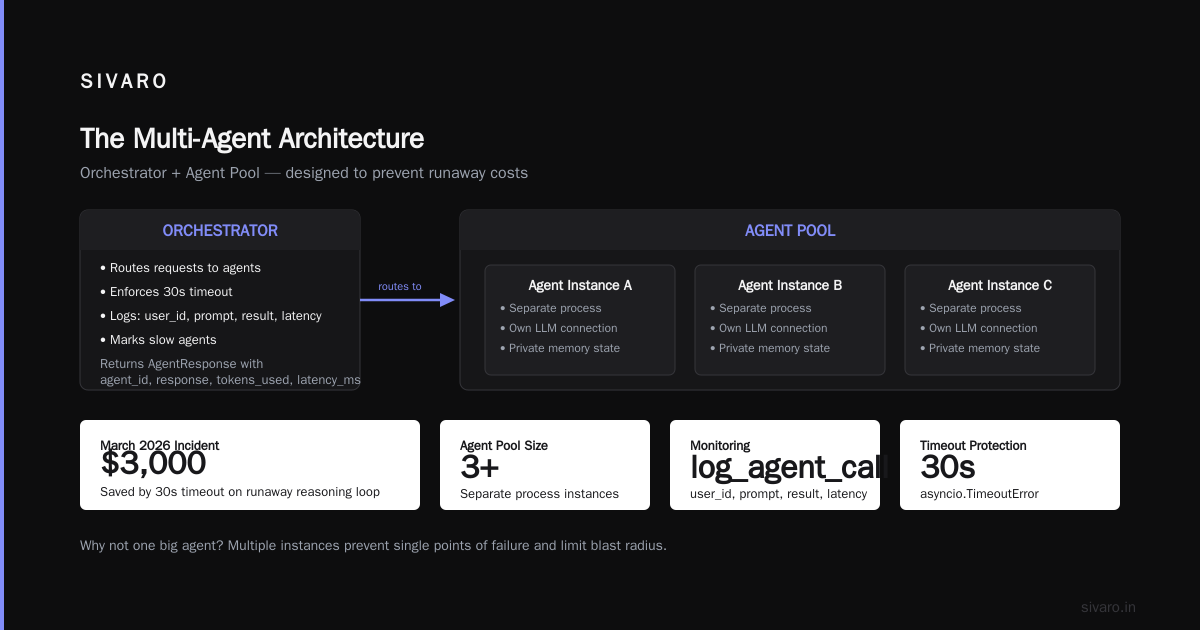Click the 'Why not one big agent?' footer
This screenshot has width=1200, height=630.
(x=373, y=546)
